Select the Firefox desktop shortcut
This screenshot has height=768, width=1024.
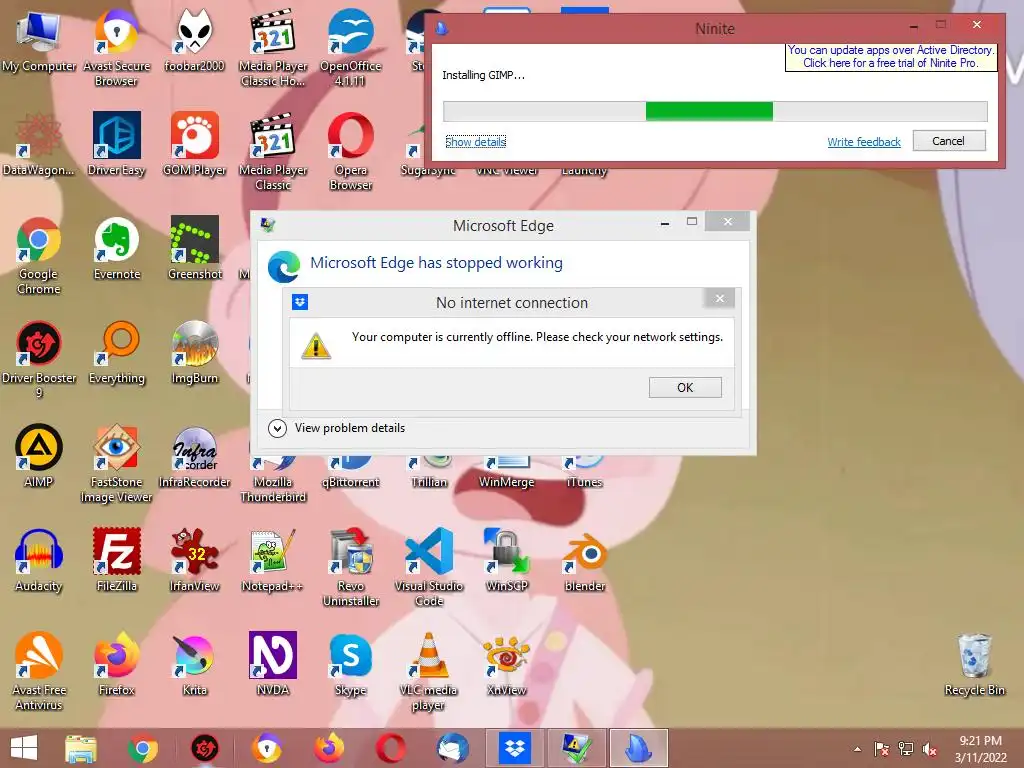pos(116,664)
